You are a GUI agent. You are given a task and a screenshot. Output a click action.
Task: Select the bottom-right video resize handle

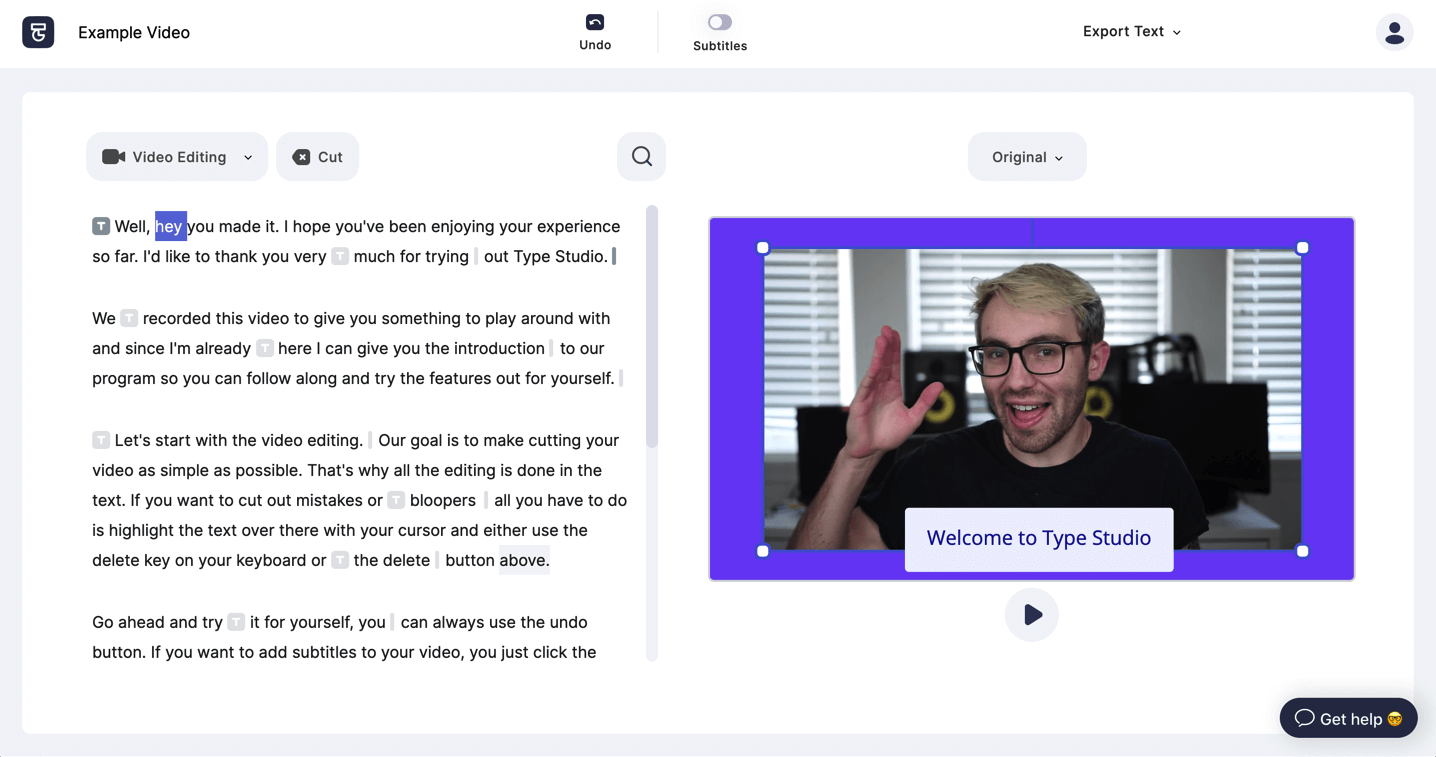tap(1302, 551)
